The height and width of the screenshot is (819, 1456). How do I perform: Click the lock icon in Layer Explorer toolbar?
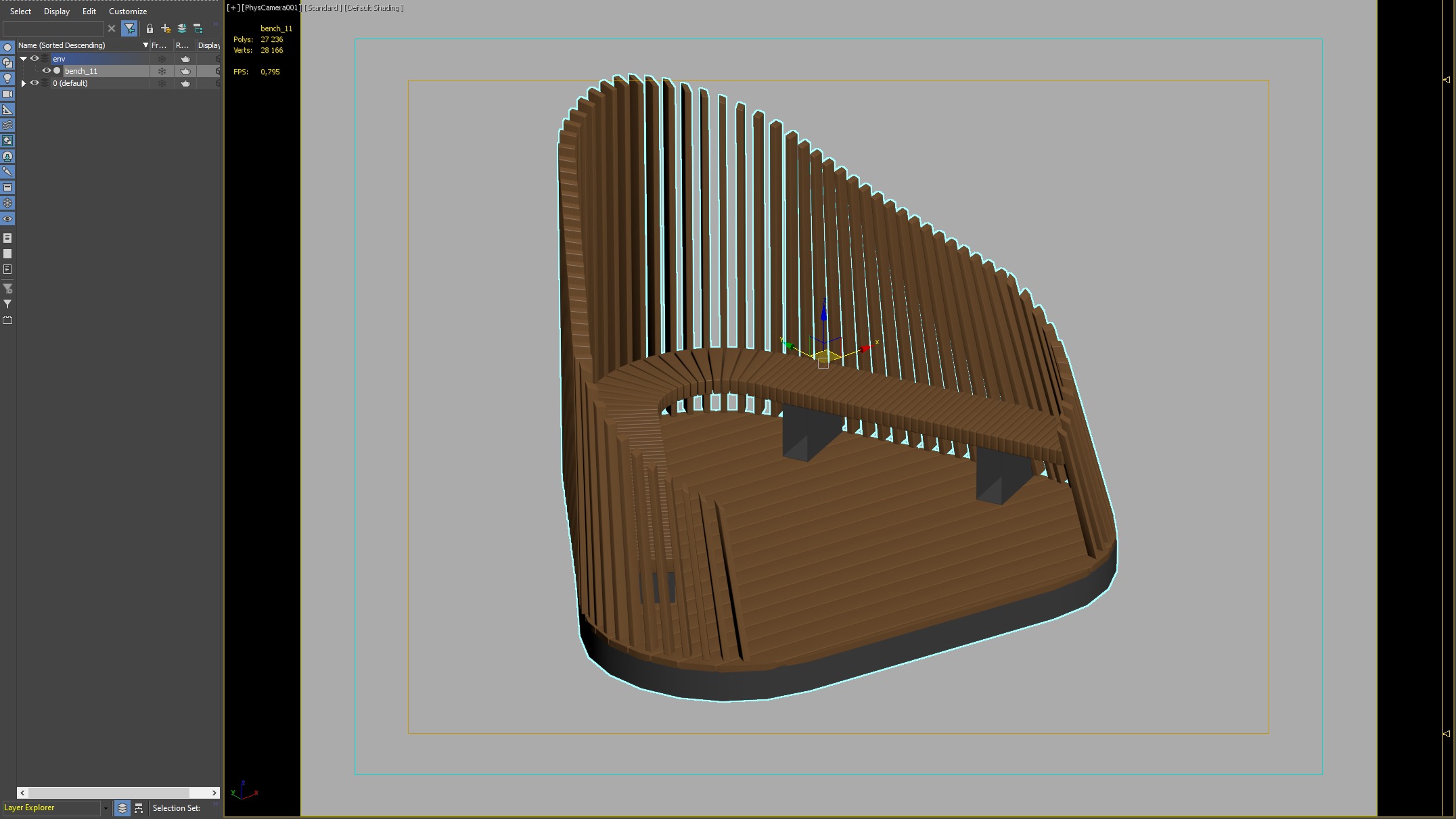tap(150, 28)
